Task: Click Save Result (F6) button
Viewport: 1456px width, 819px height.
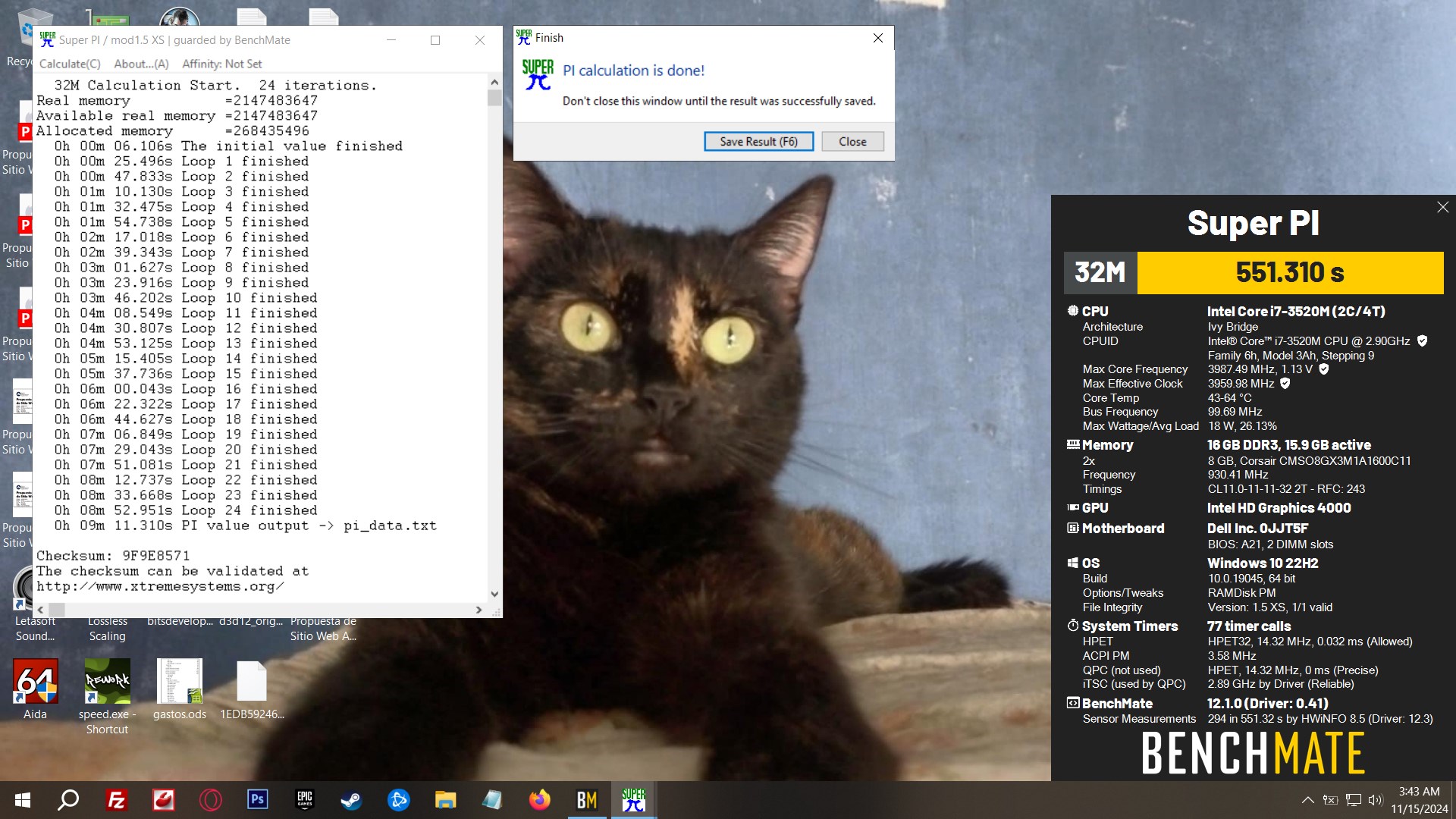Action: (758, 142)
